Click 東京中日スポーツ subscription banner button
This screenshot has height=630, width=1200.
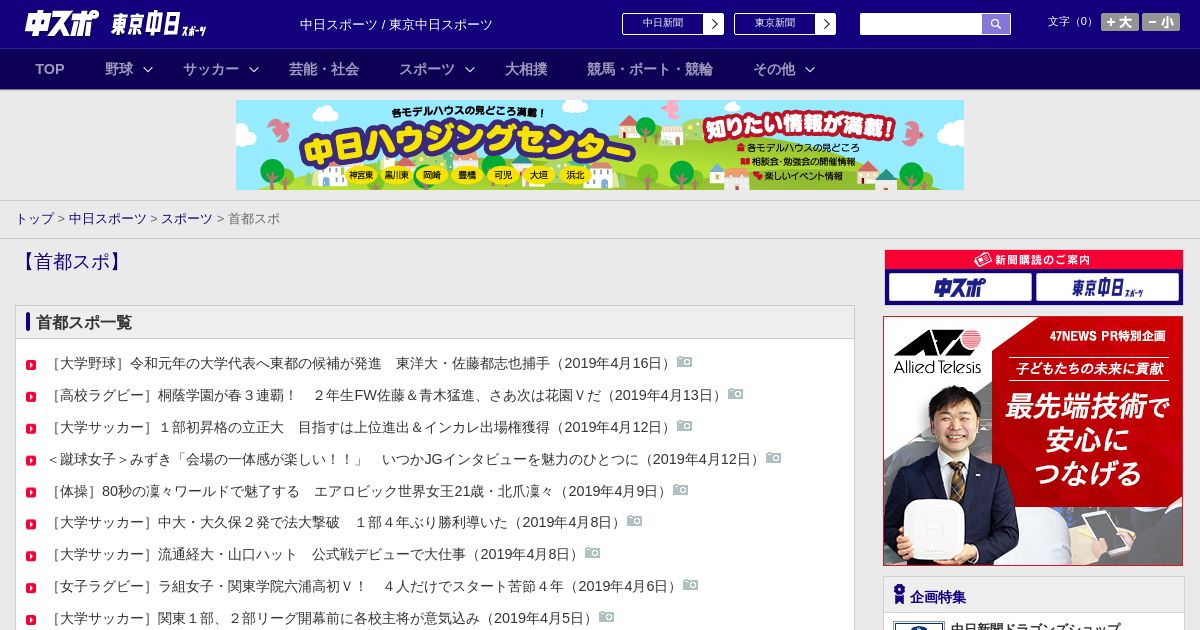pos(1108,288)
